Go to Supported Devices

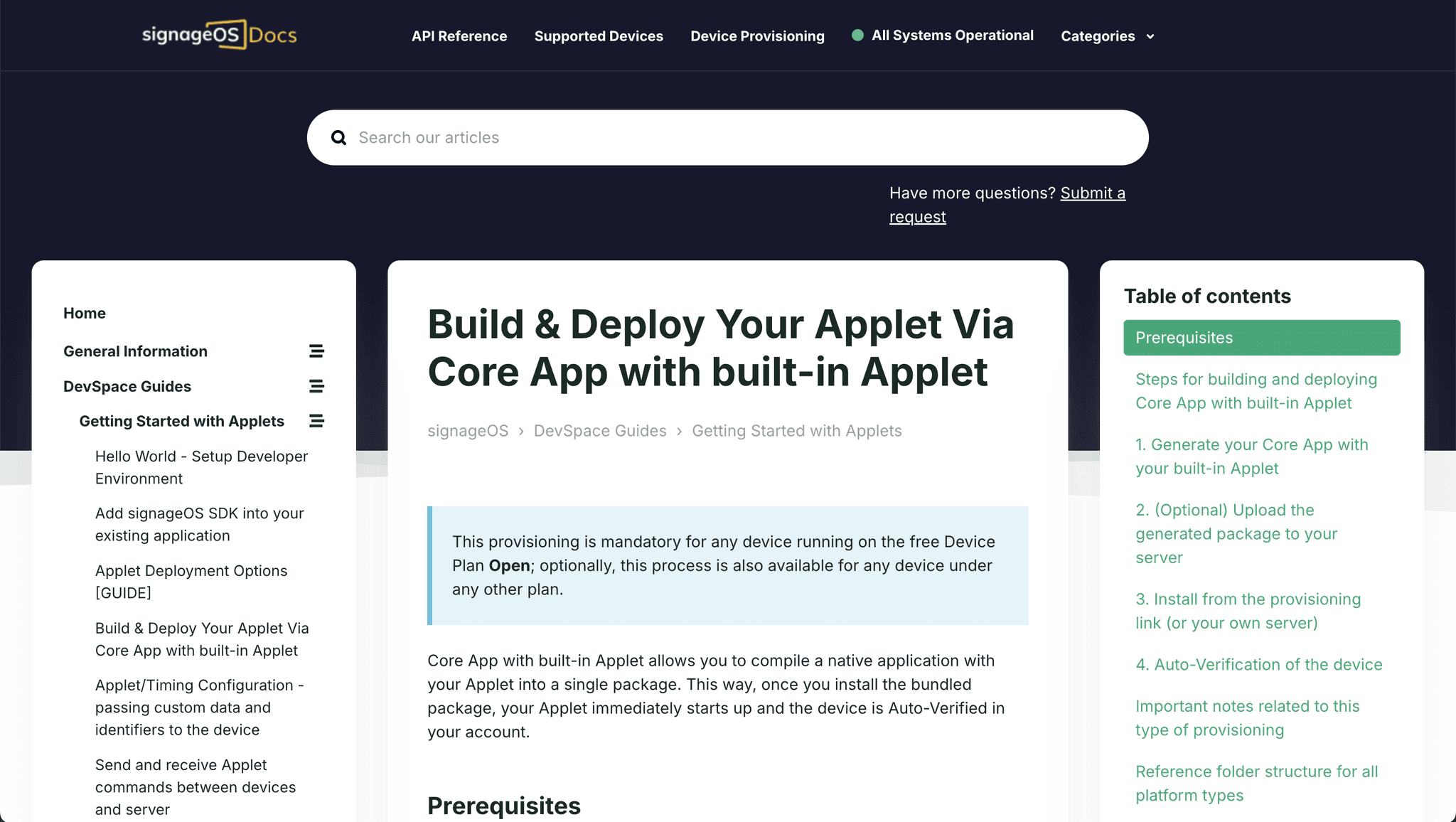599,36
